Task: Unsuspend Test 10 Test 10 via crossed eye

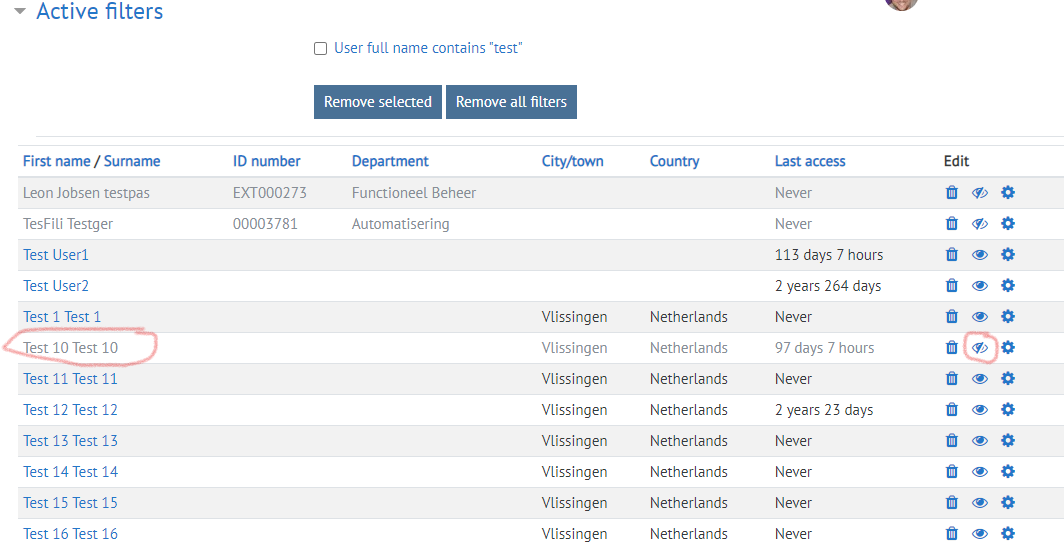Action: tap(979, 347)
